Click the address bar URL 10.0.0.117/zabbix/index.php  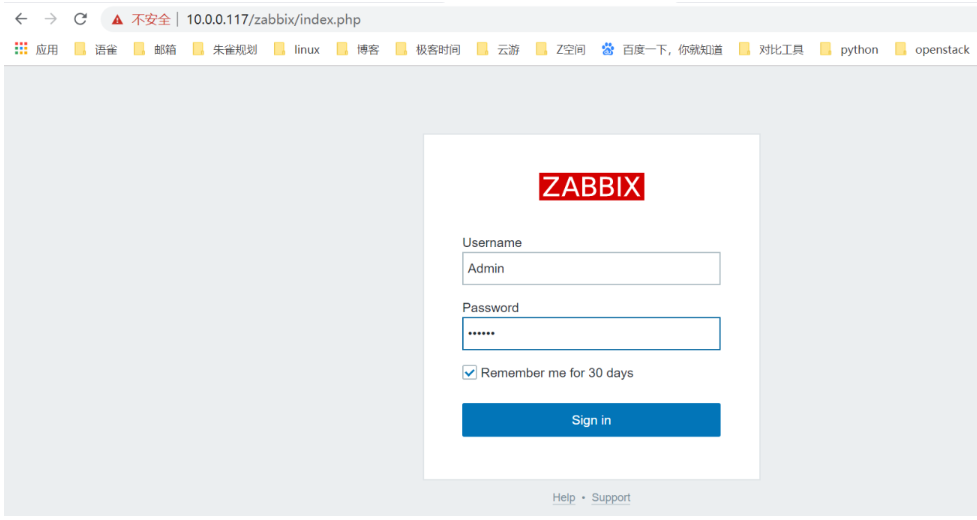[x=274, y=19]
